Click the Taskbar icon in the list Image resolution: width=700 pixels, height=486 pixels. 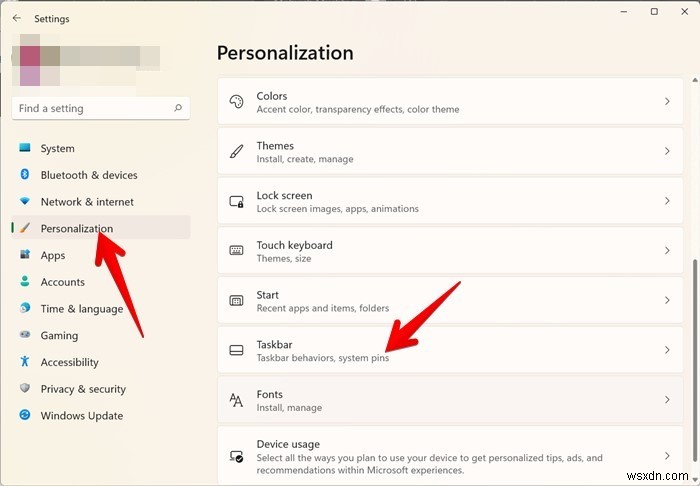pos(236,351)
